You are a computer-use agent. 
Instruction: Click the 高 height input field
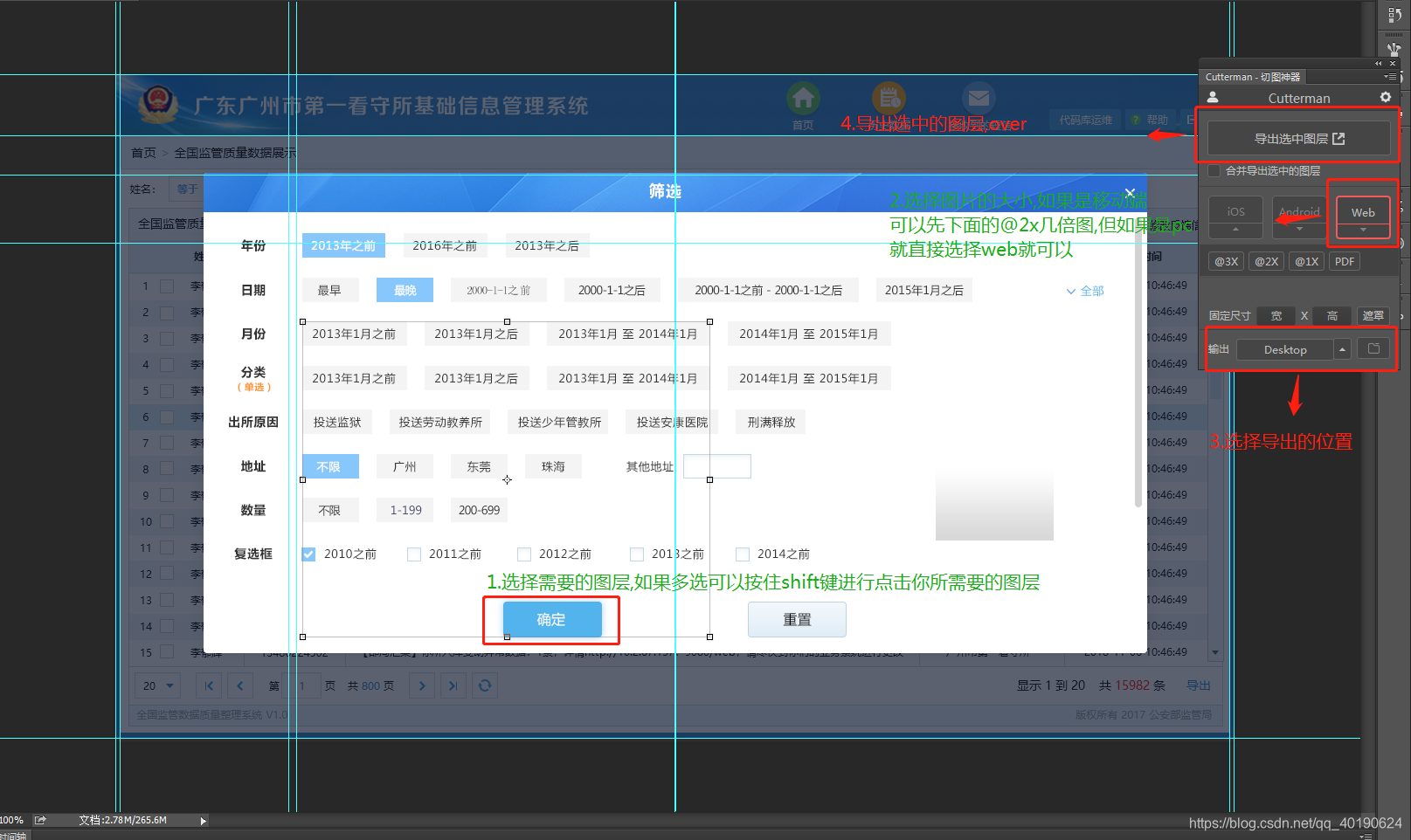(x=1332, y=315)
